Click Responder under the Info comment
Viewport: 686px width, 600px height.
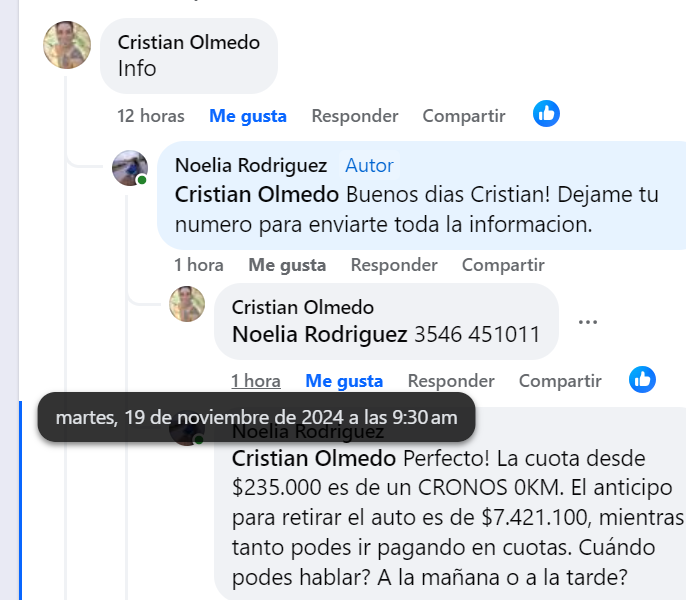pos(355,116)
